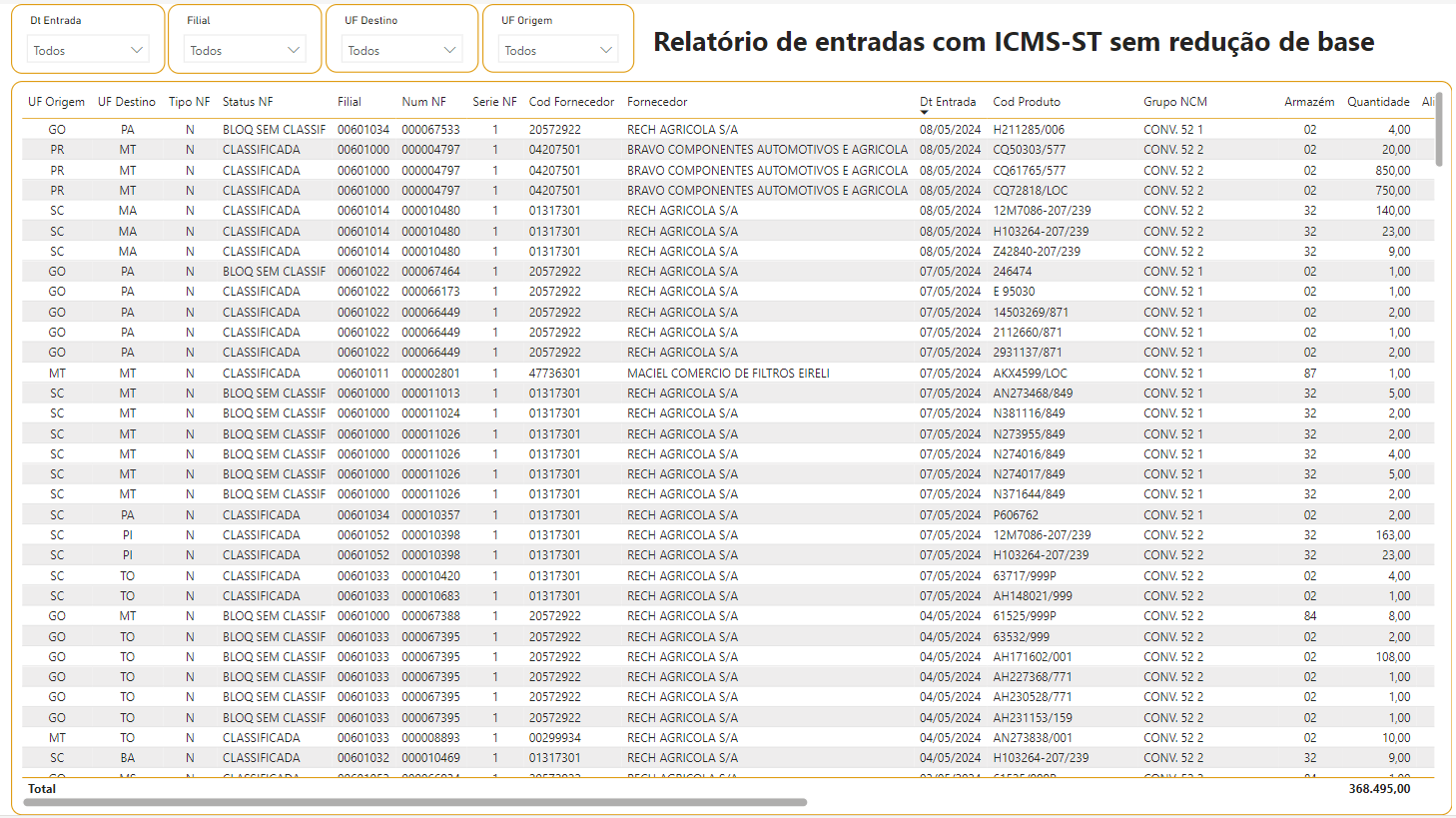Select Num NF cell 000008893
Screen dimensions: 1456x818
pos(430,738)
